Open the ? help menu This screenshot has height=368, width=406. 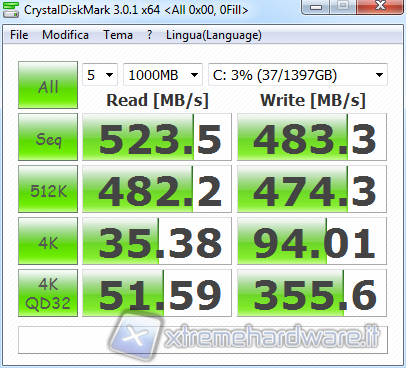tap(150, 35)
